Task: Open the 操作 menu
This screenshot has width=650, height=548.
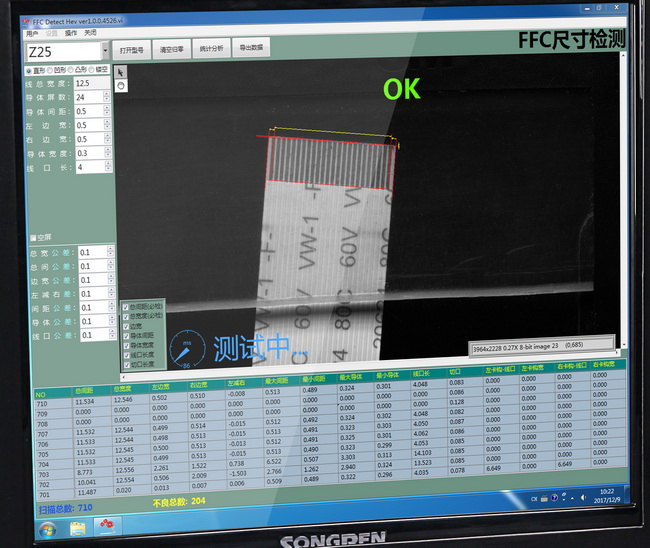Action: point(71,33)
